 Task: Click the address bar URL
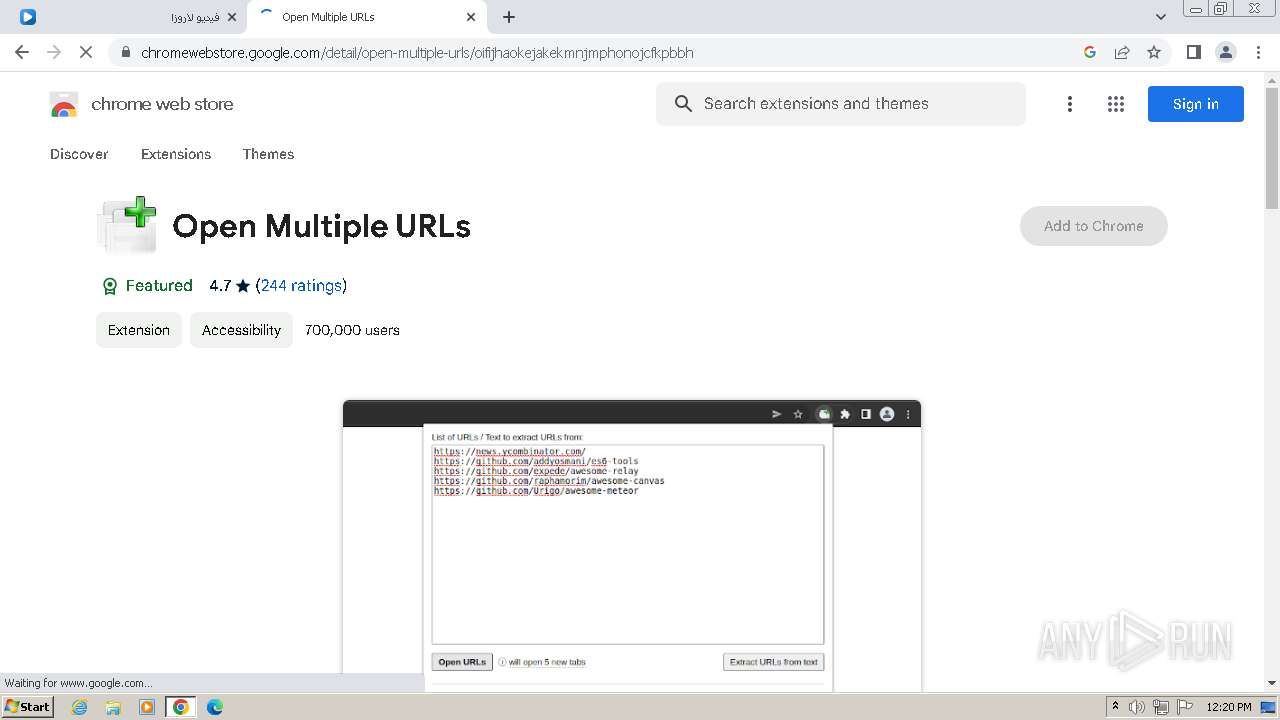pyautogui.click(x=417, y=53)
